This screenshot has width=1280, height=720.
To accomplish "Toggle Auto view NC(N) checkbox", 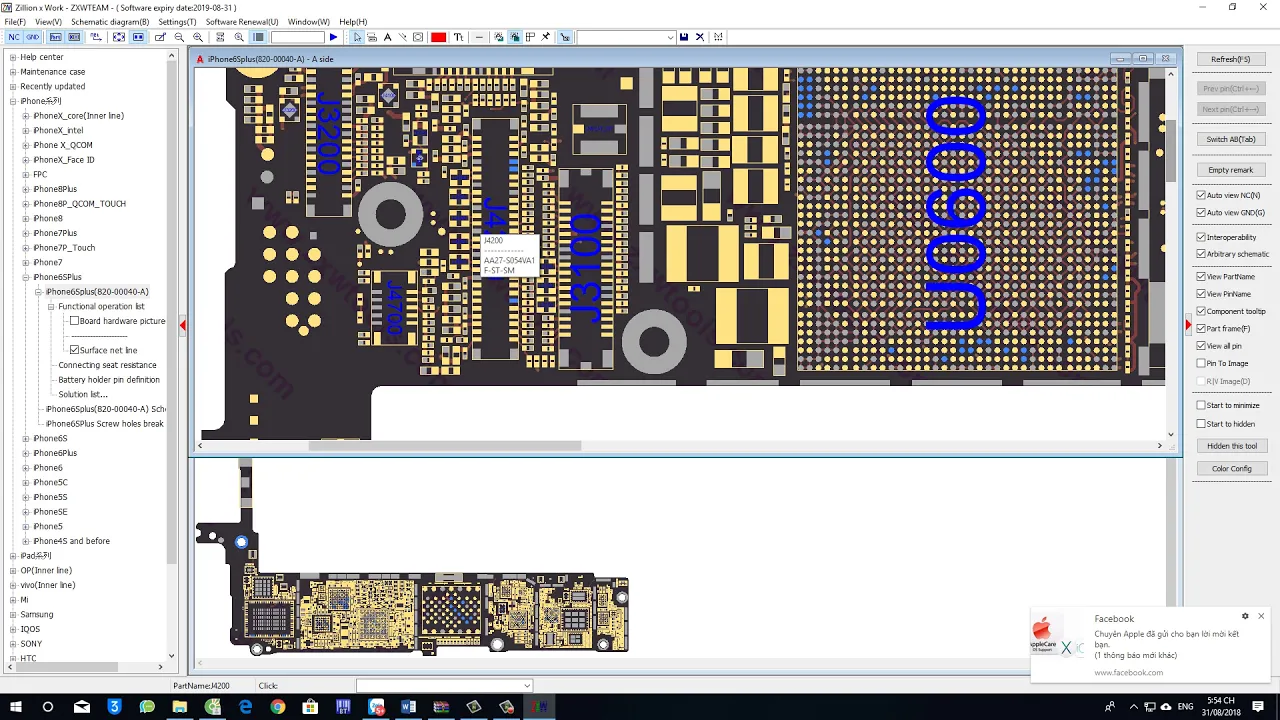I will [1201, 195].
